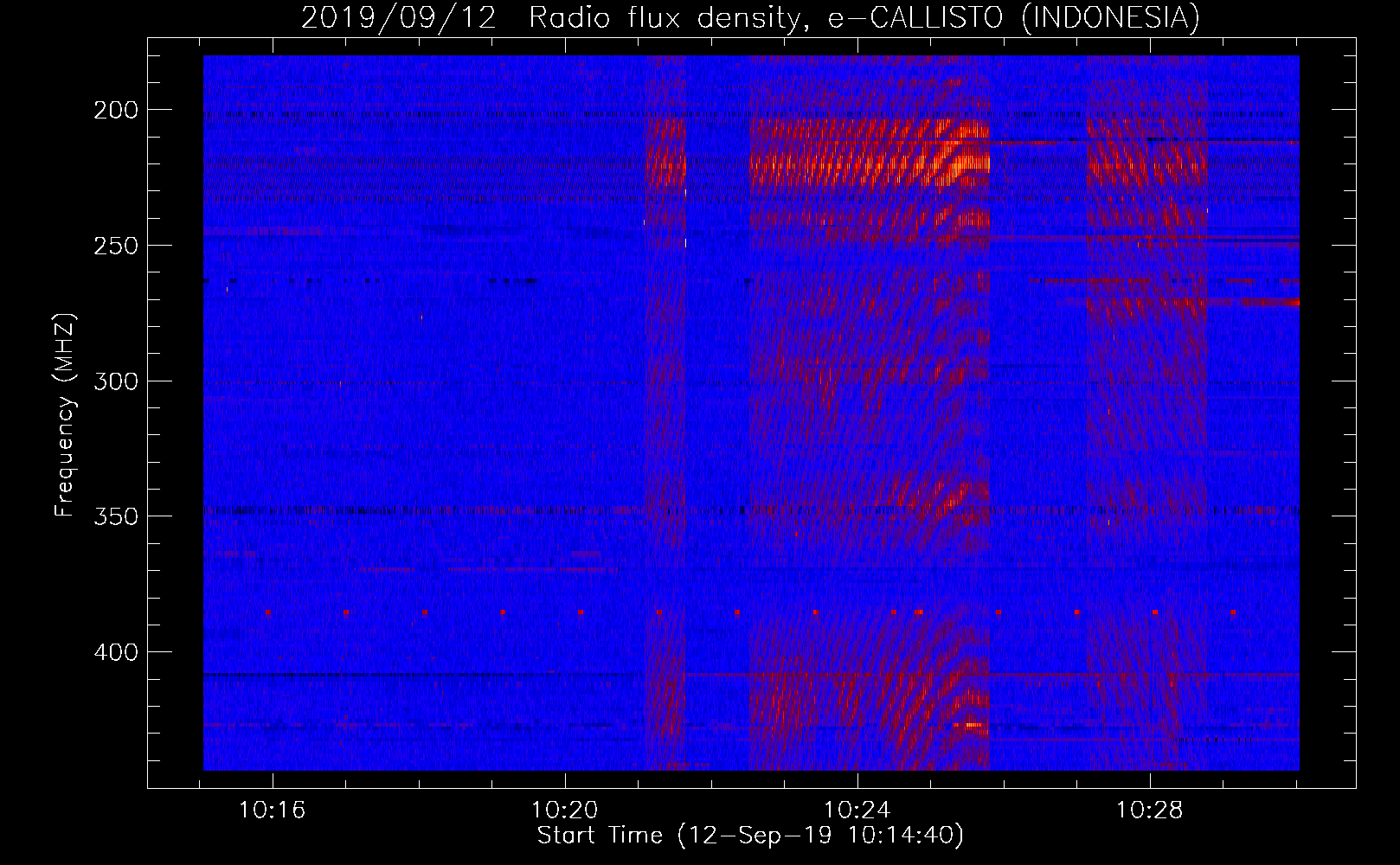The height and width of the screenshot is (865, 1400).
Task: Click the "Start Time (12-Sep-19 10:14:40)" label
Action: [750, 836]
